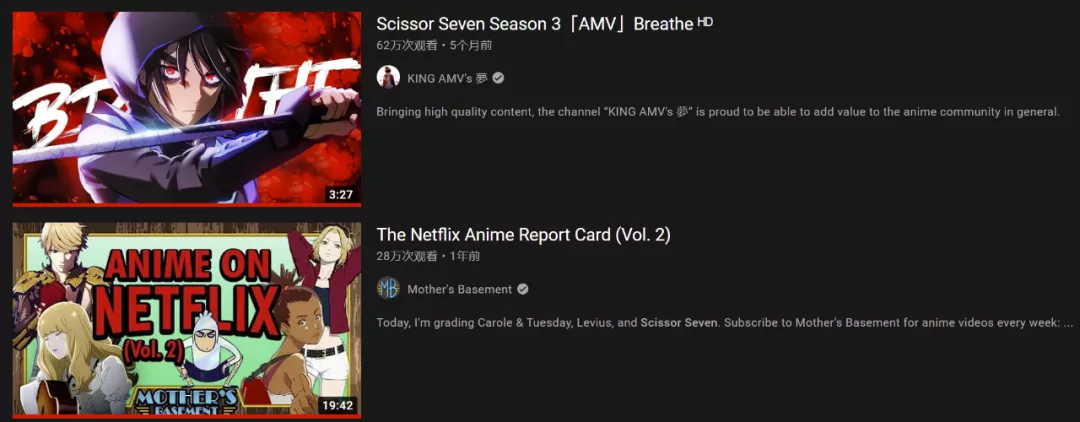Image resolution: width=1080 pixels, height=422 pixels.
Task: Click the 19:42 duration badge
Action: point(337,405)
